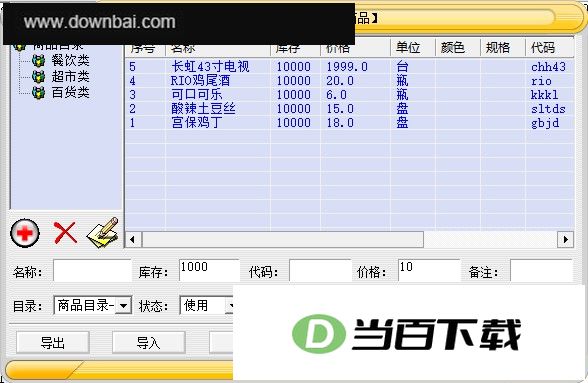Click the red X delete-category icon
588x383 pixels.
point(65,233)
